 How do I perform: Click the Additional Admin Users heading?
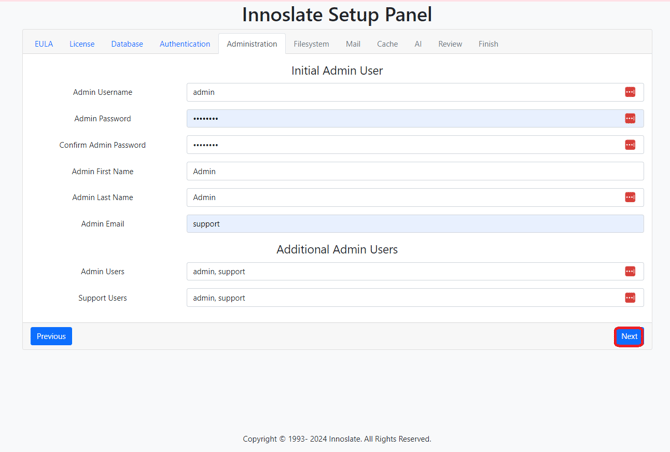coord(337,249)
